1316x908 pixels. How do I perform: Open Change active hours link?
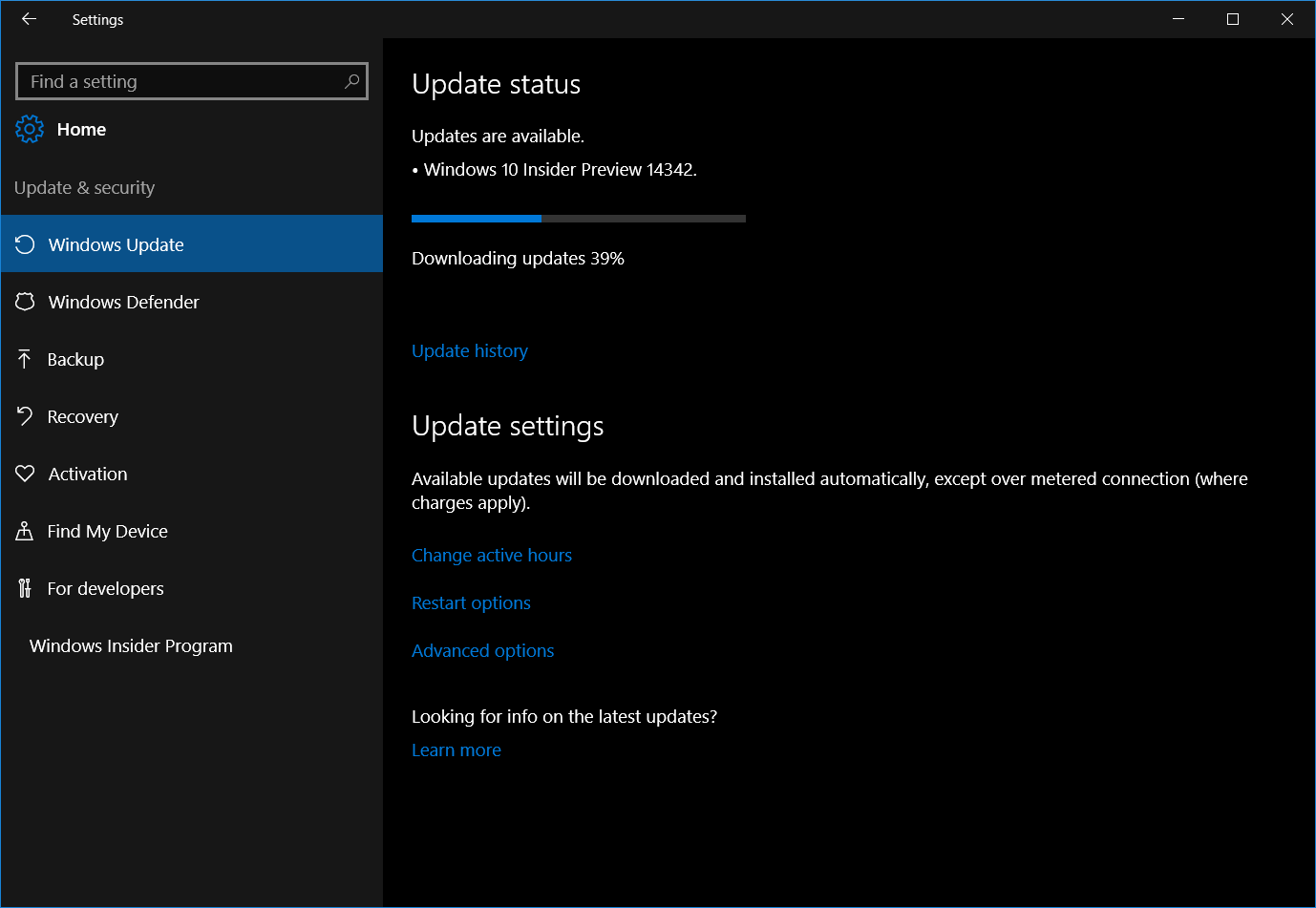[491, 556]
